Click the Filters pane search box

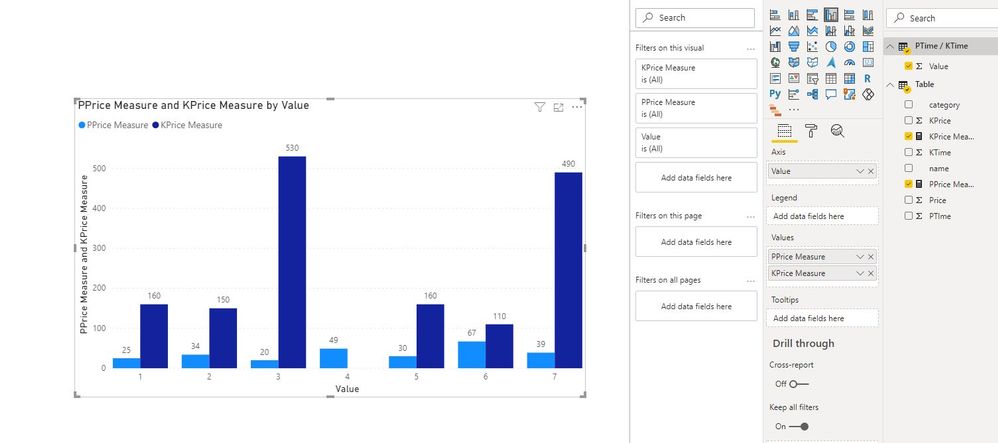tap(695, 18)
